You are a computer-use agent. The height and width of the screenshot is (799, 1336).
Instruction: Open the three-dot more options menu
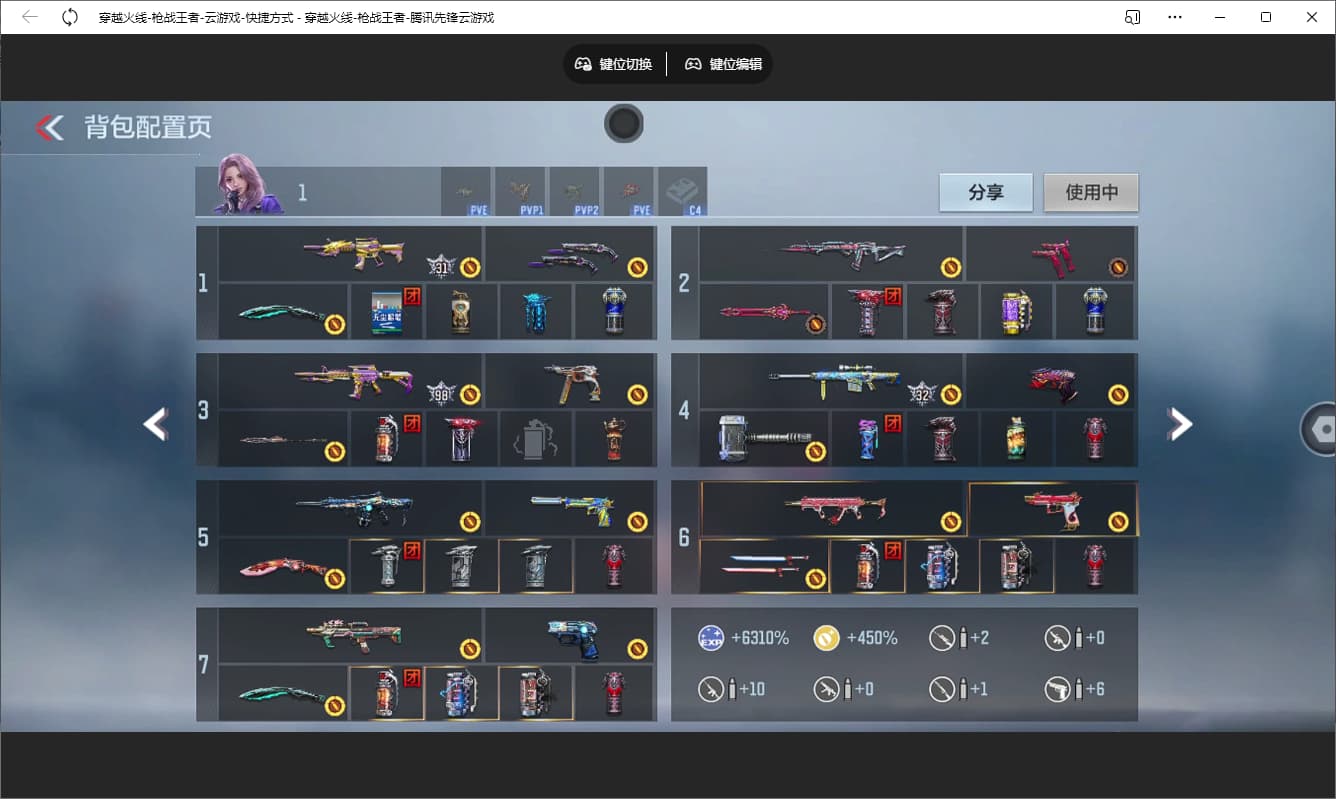click(1175, 17)
